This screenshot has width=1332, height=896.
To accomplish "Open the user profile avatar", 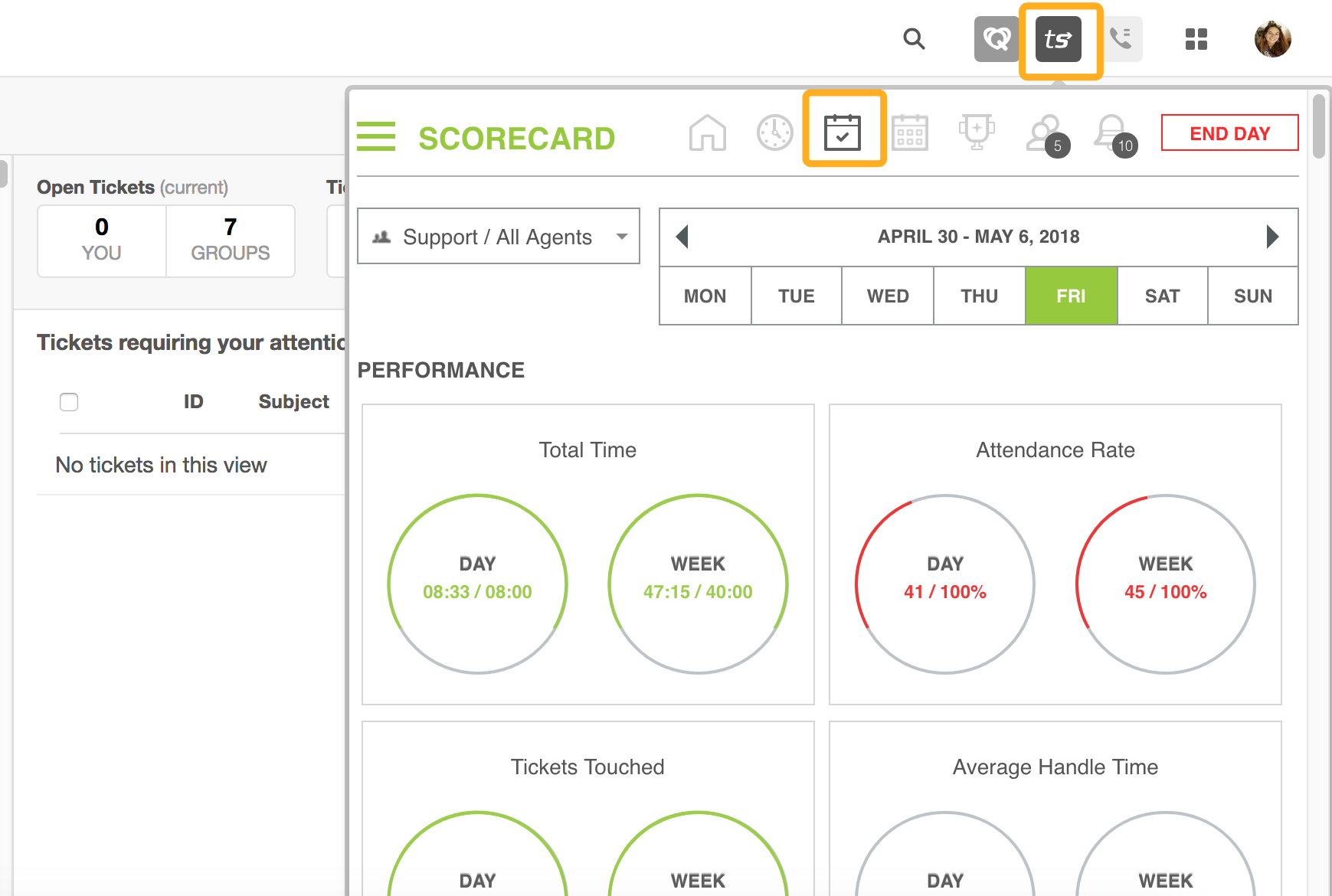I will click(1273, 39).
